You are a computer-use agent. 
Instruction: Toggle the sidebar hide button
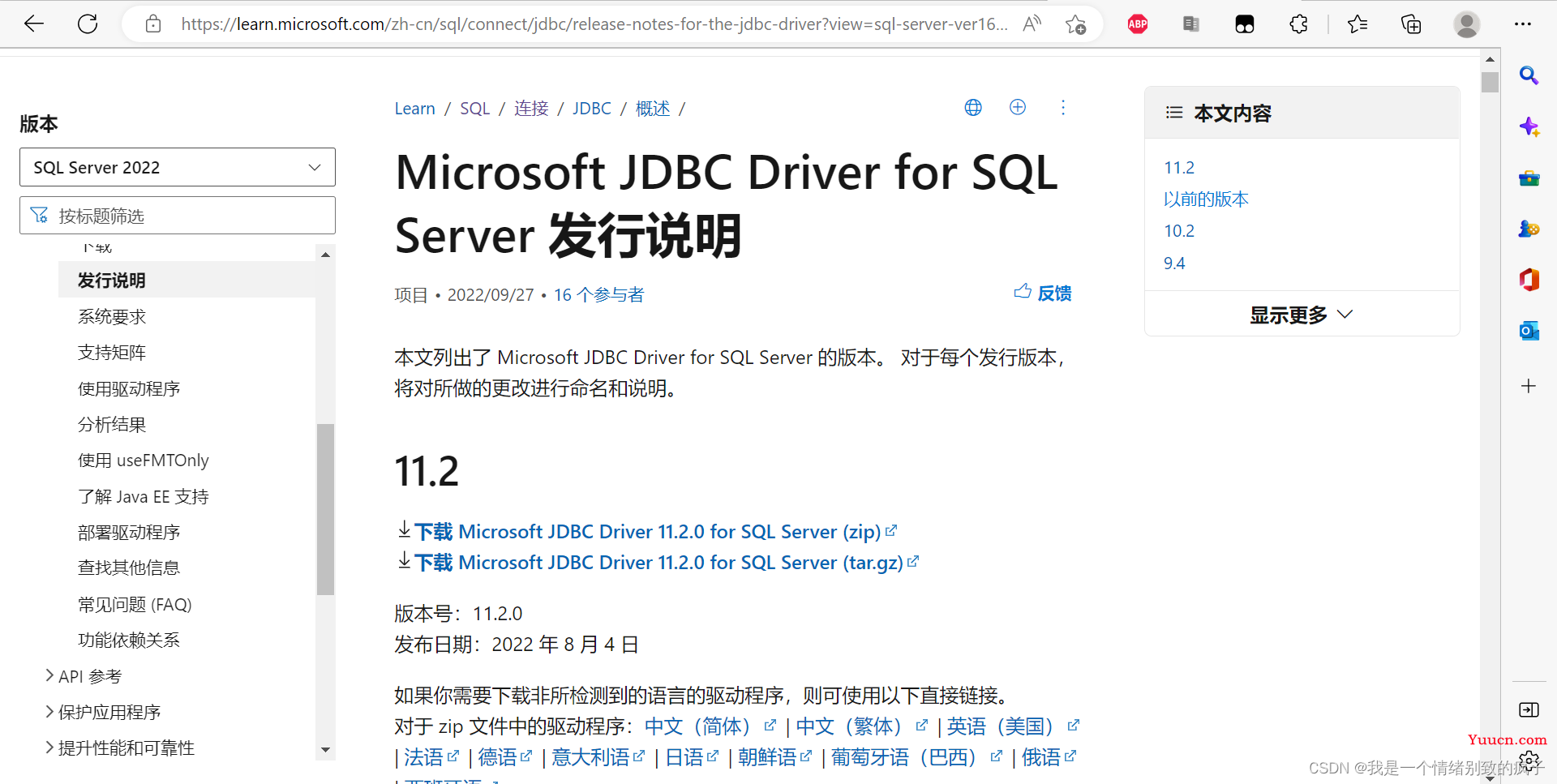[x=1529, y=710]
